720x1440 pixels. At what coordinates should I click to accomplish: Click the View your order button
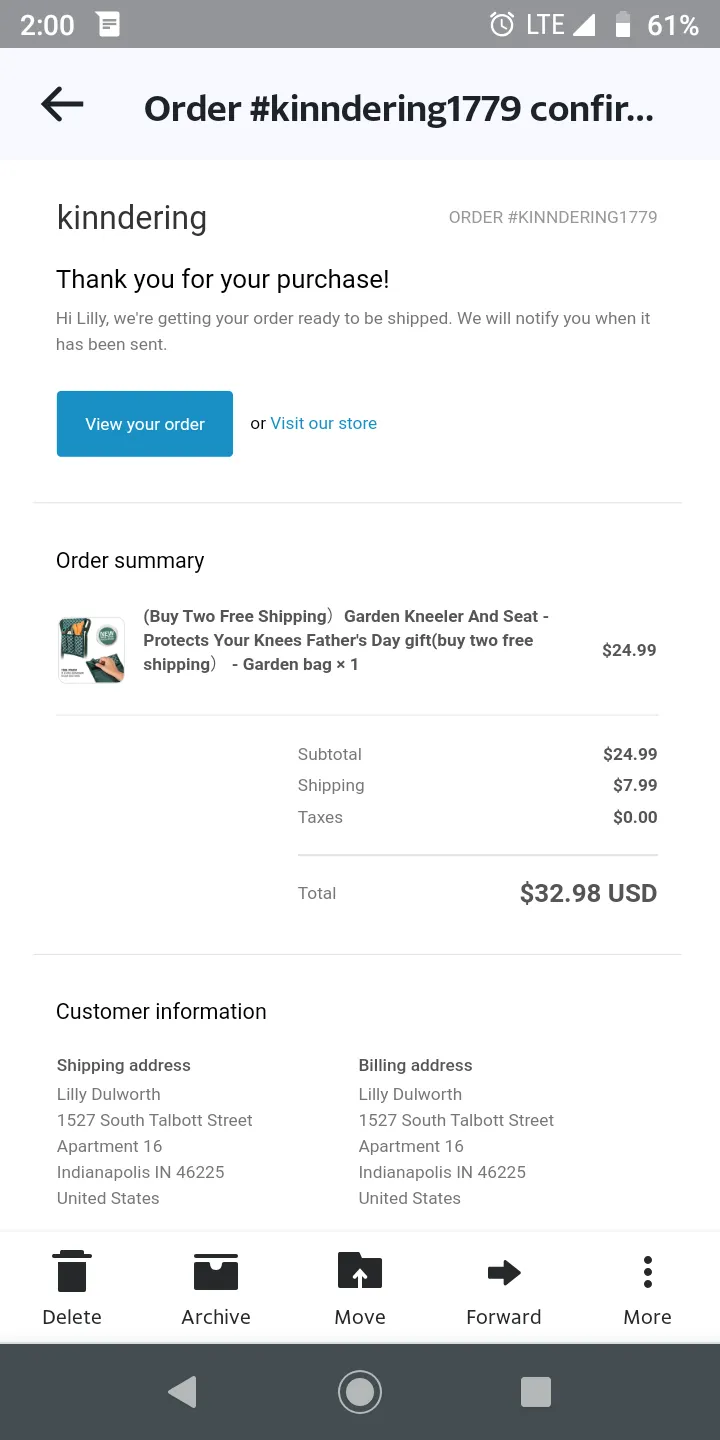pyautogui.click(x=145, y=424)
